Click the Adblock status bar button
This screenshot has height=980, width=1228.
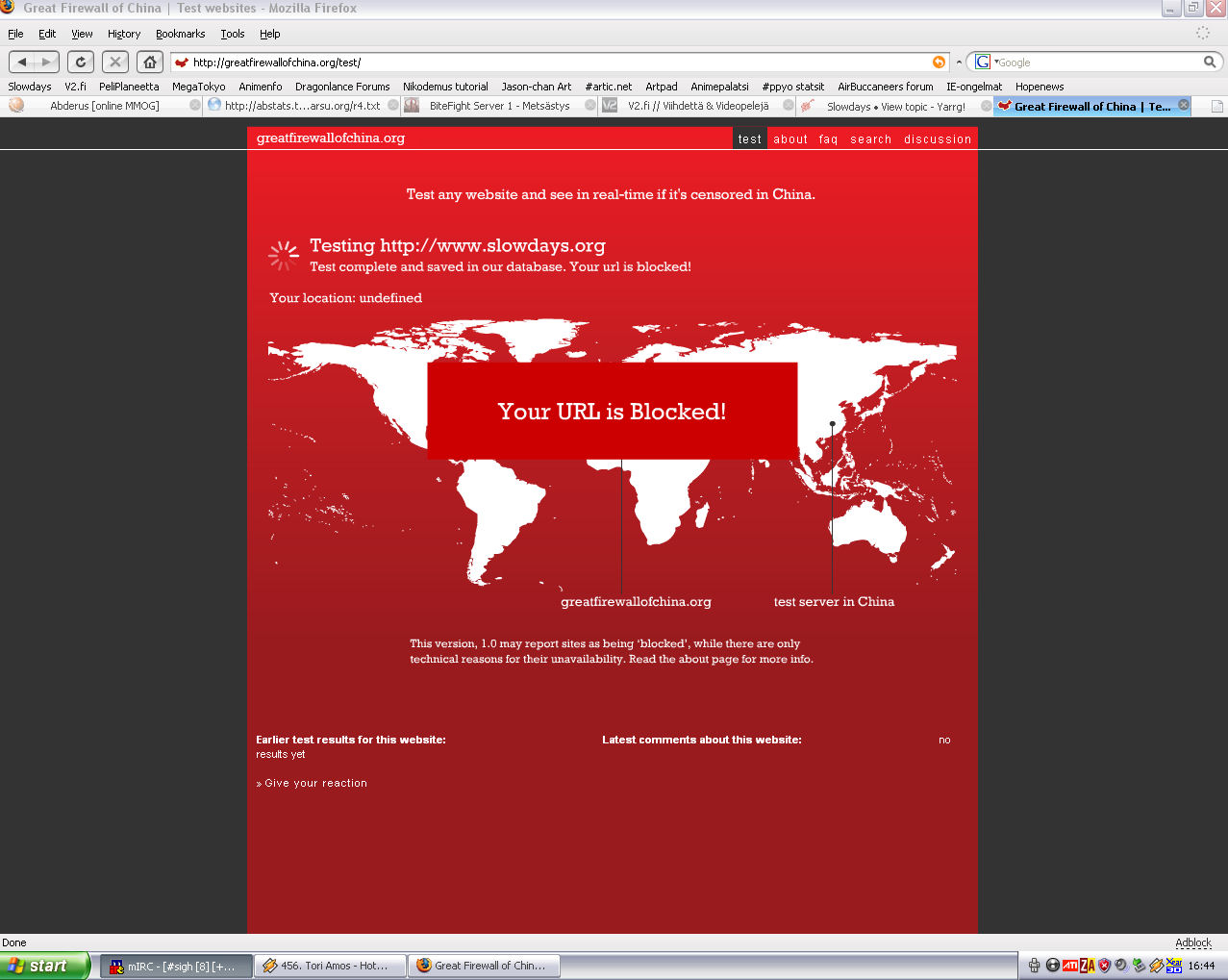pos(1193,942)
